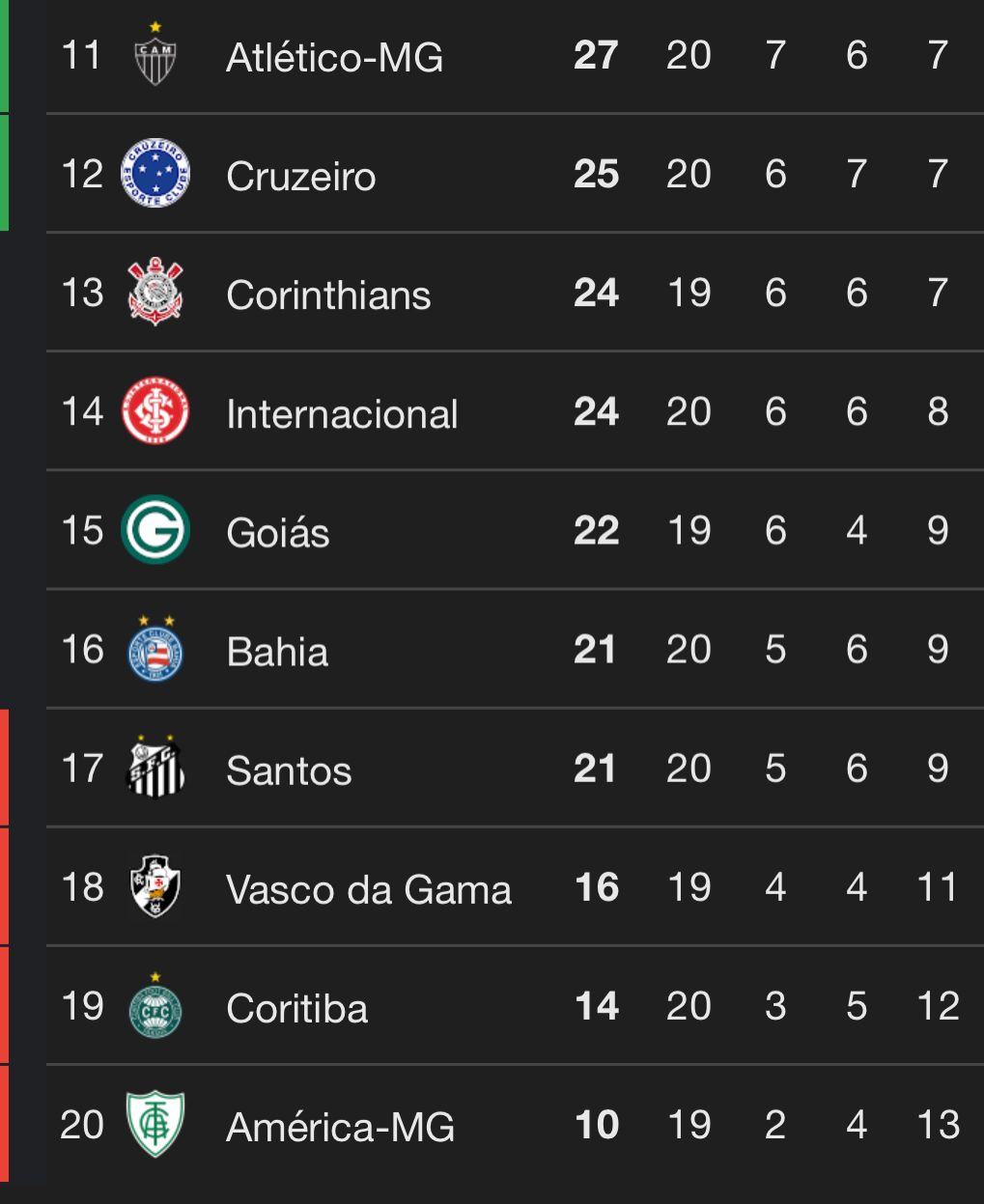Viewport: 984px width, 1204px height.
Task: Open the Atlético-MG club crest
Action: (155, 54)
